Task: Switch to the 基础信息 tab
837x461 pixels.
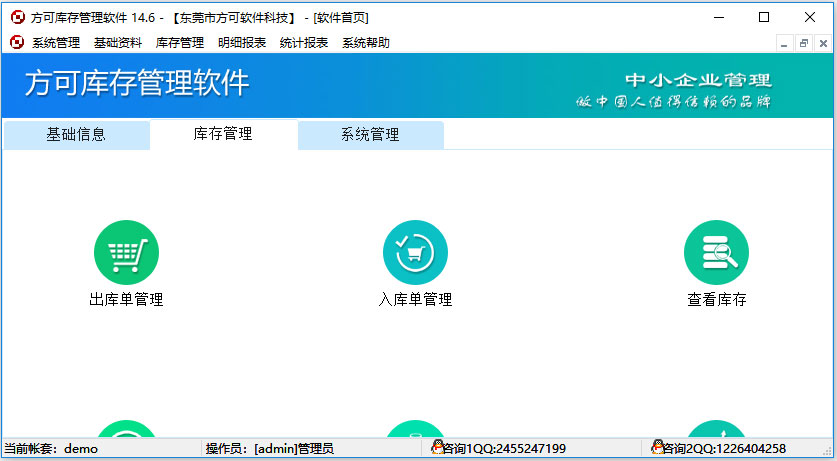Action: coord(76,135)
